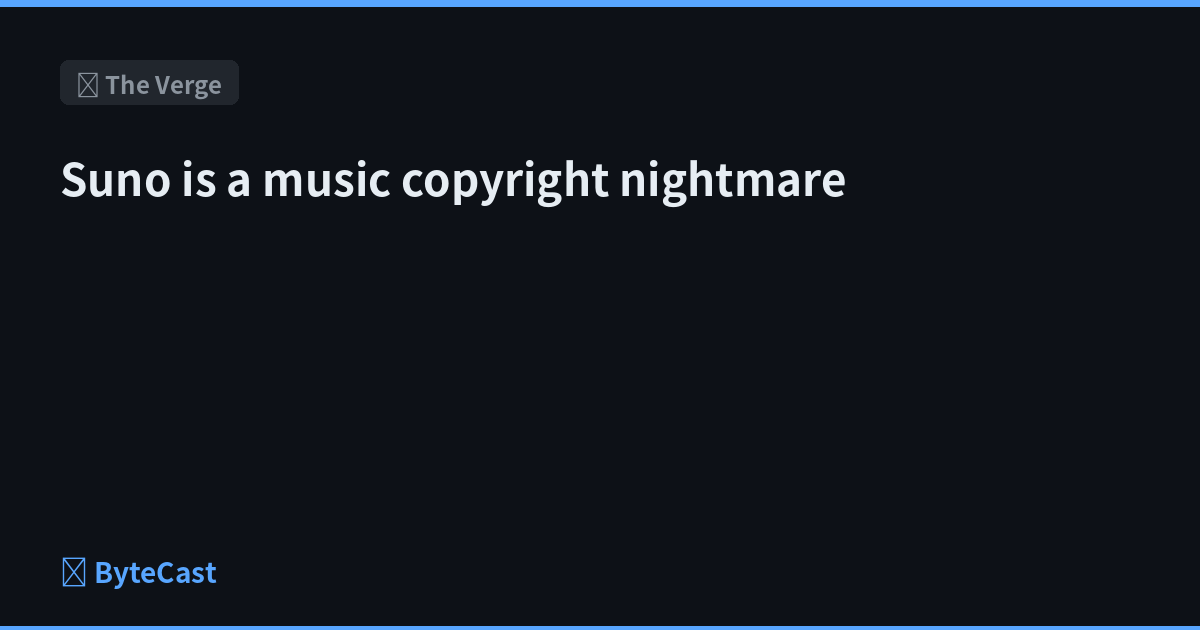Click the word music in the title
The image size is (1200, 630).
(x=326, y=180)
